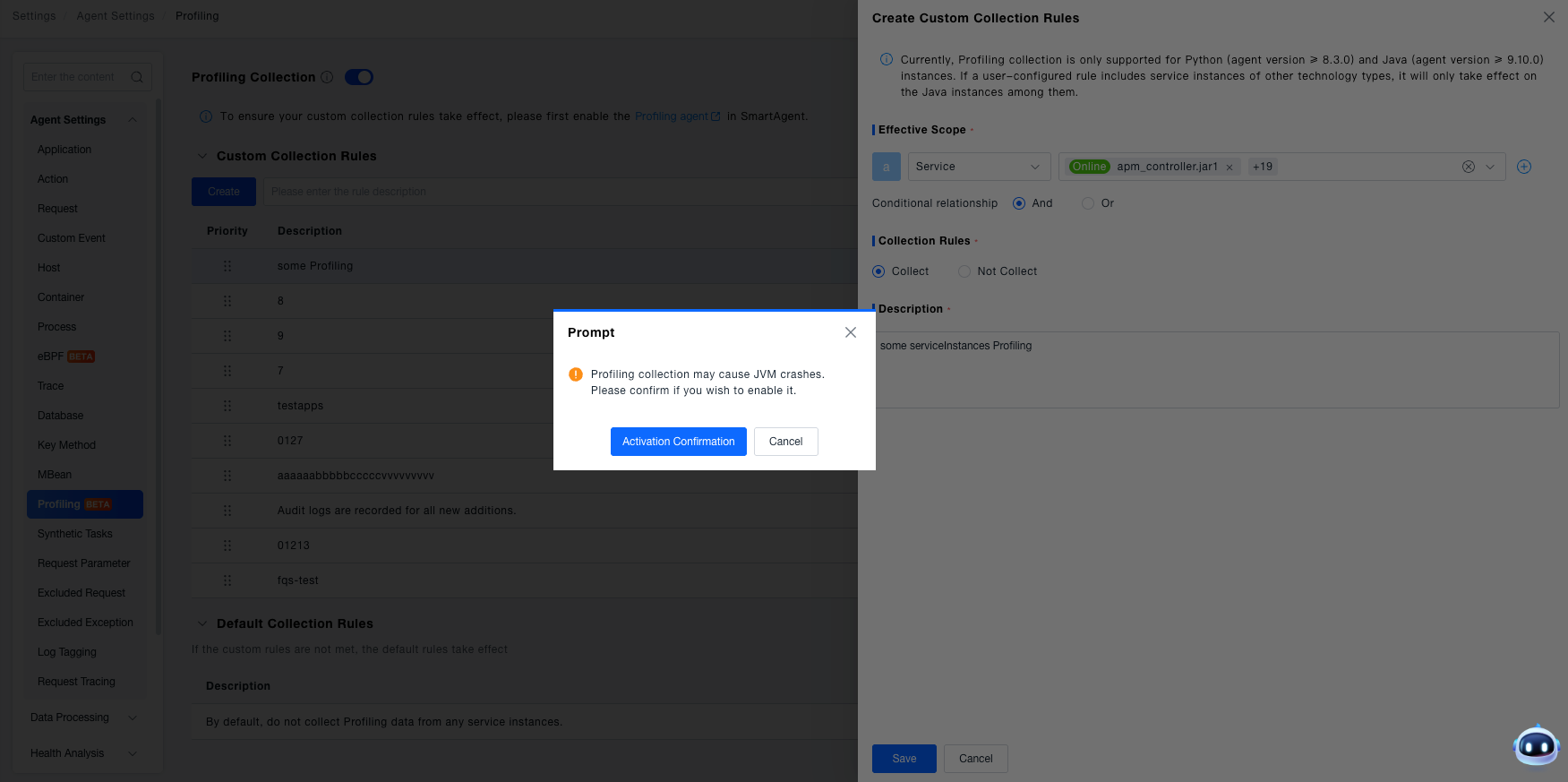Add another scope condition with plus icon

[1524, 167]
